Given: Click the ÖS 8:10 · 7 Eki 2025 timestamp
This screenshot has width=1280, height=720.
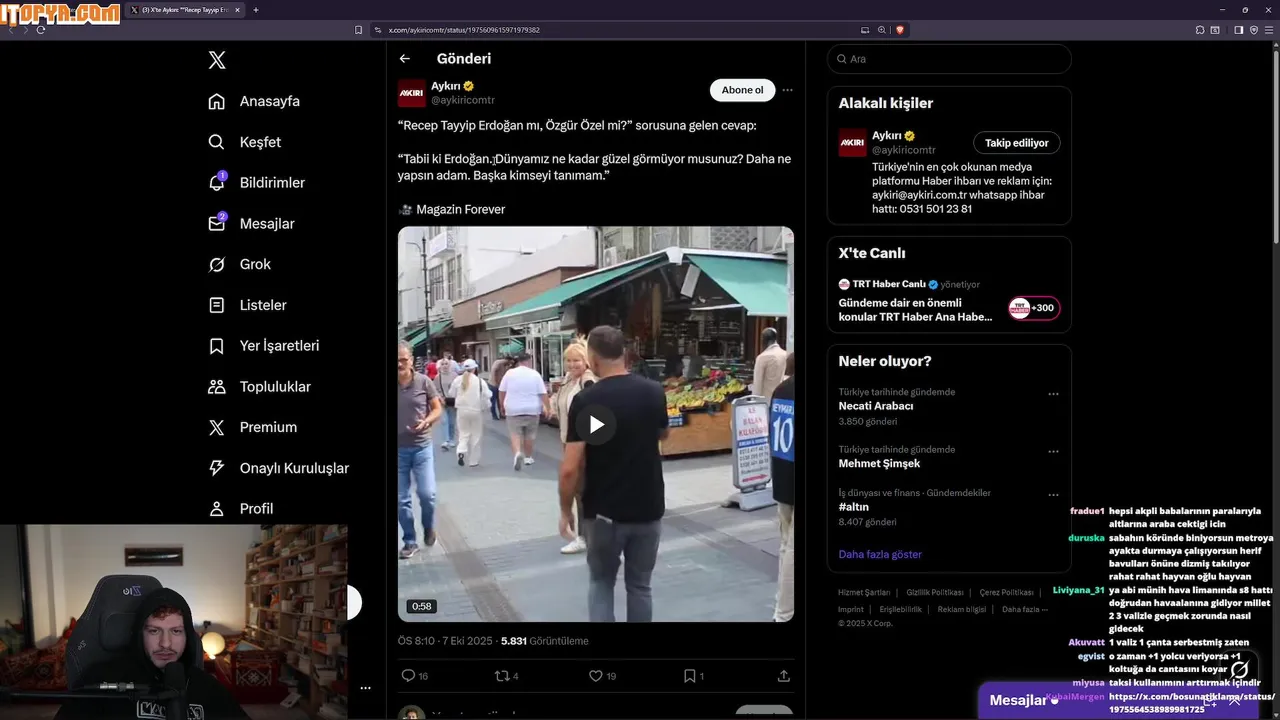Looking at the screenshot, I should (x=445, y=641).
